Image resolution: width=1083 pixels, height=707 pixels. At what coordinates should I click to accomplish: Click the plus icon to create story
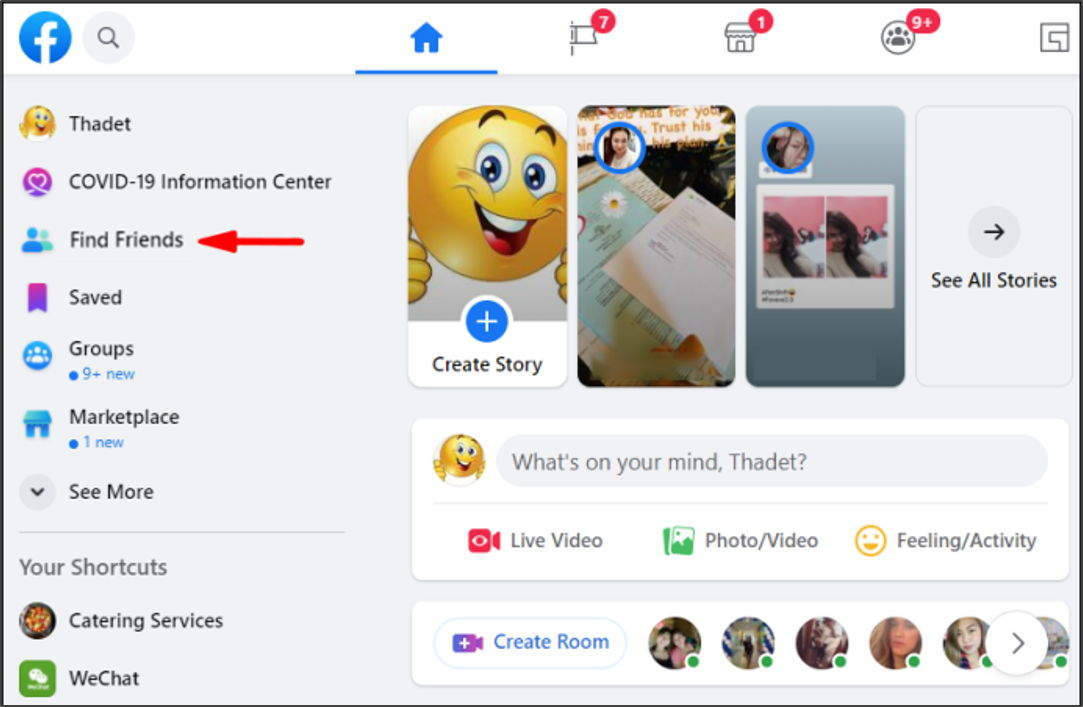(487, 321)
